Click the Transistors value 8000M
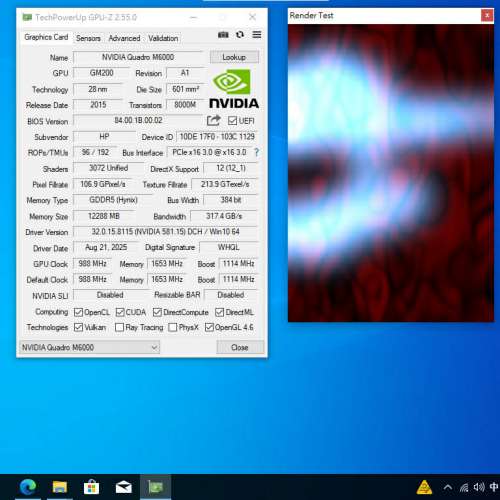 185,105
